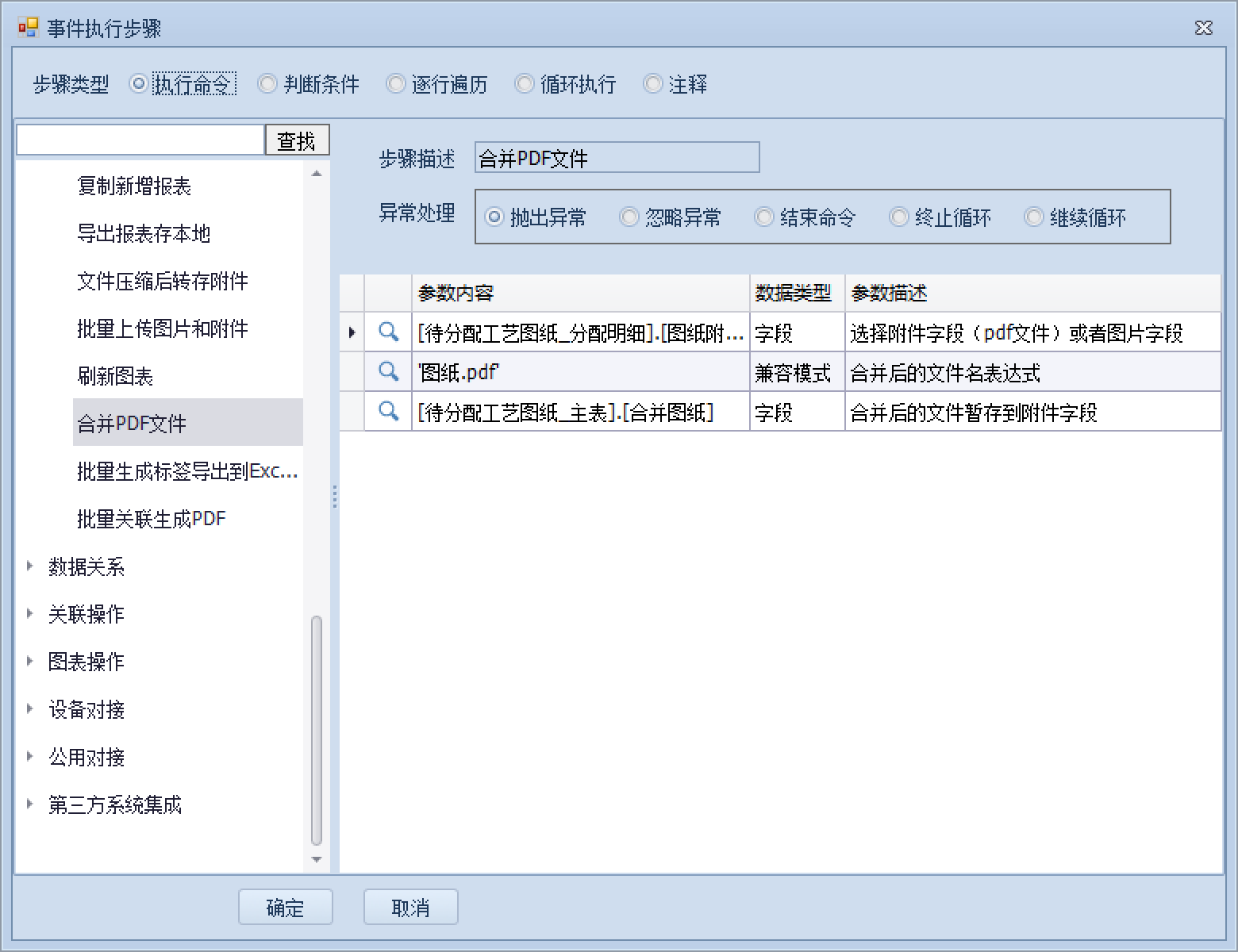Image resolution: width=1238 pixels, height=952 pixels.
Task: Click magnifier icon in first parameter row
Action: click(x=388, y=332)
